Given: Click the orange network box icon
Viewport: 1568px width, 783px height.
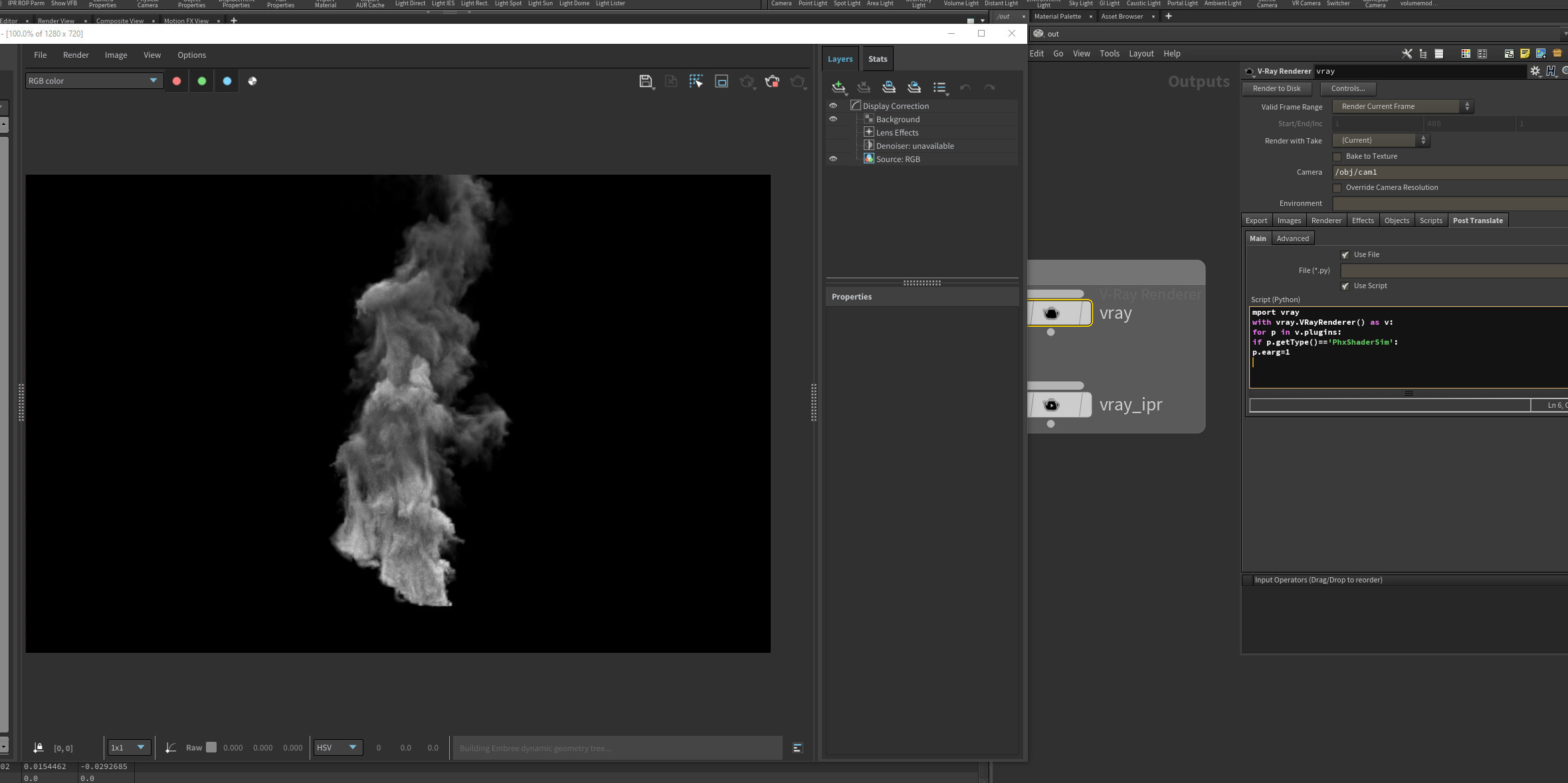Looking at the screenshot, I should pos(1557,54).
